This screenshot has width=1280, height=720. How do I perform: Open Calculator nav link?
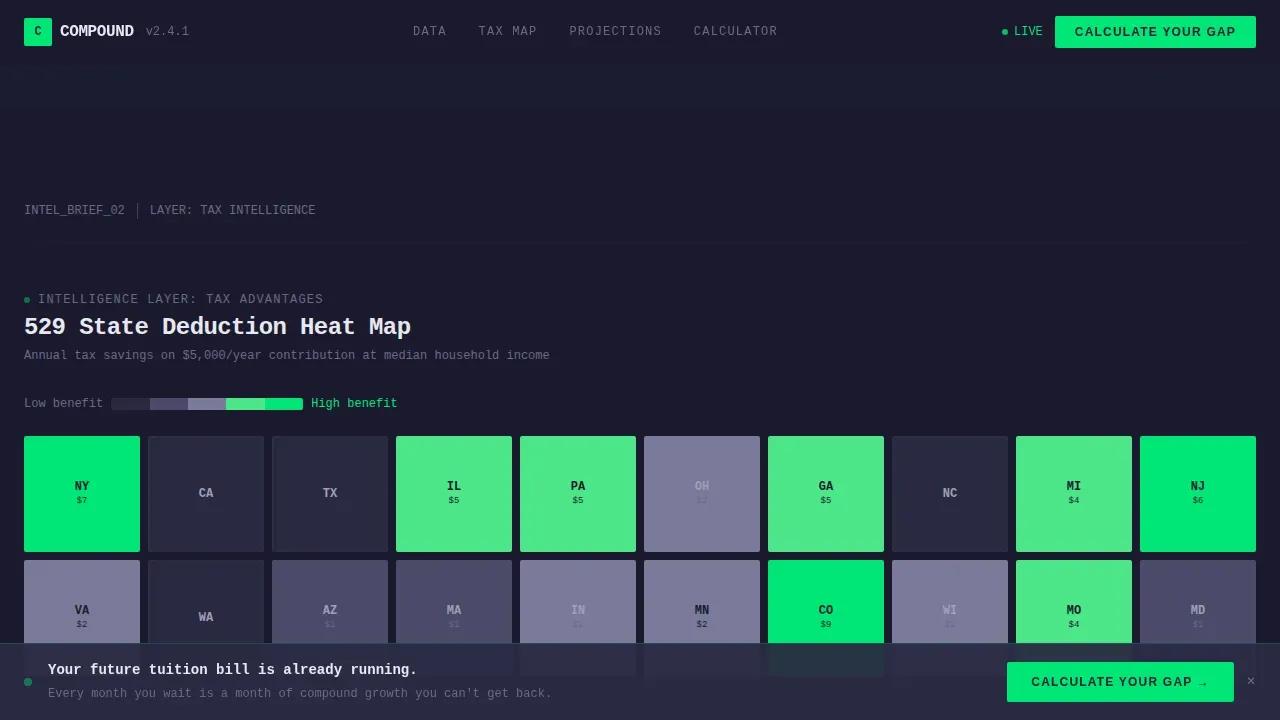pyautogui.click(x=735, y=32)
